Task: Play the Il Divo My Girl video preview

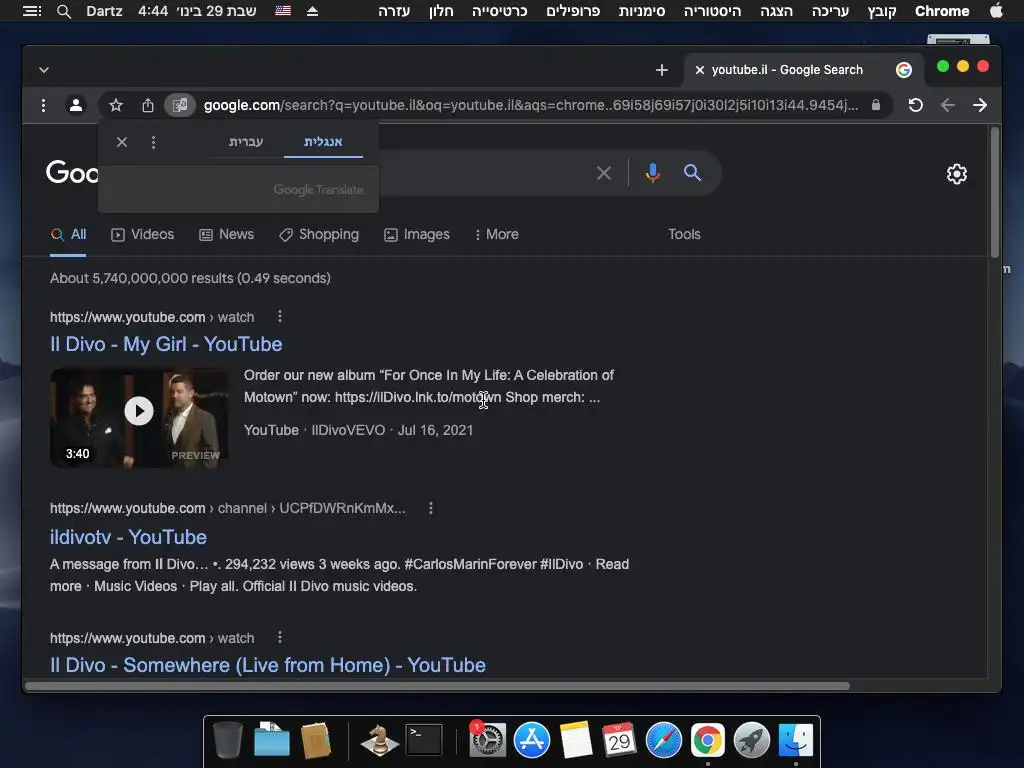Action: pos(139,411)
